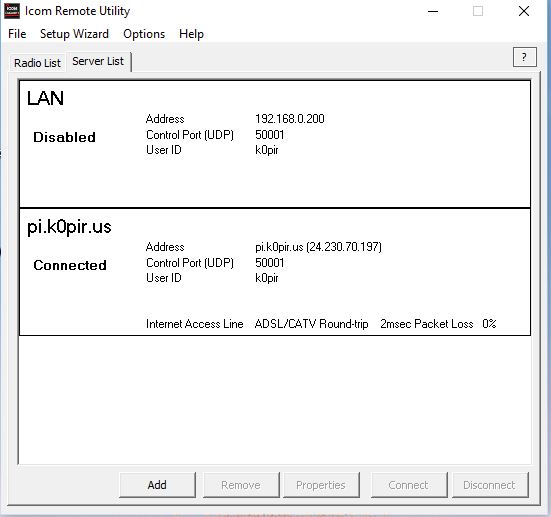Viewport: 551px width, 517px height.
Task: Click pi.k0pir.us Control Port value 50001
Action: [x=270, y=263]
